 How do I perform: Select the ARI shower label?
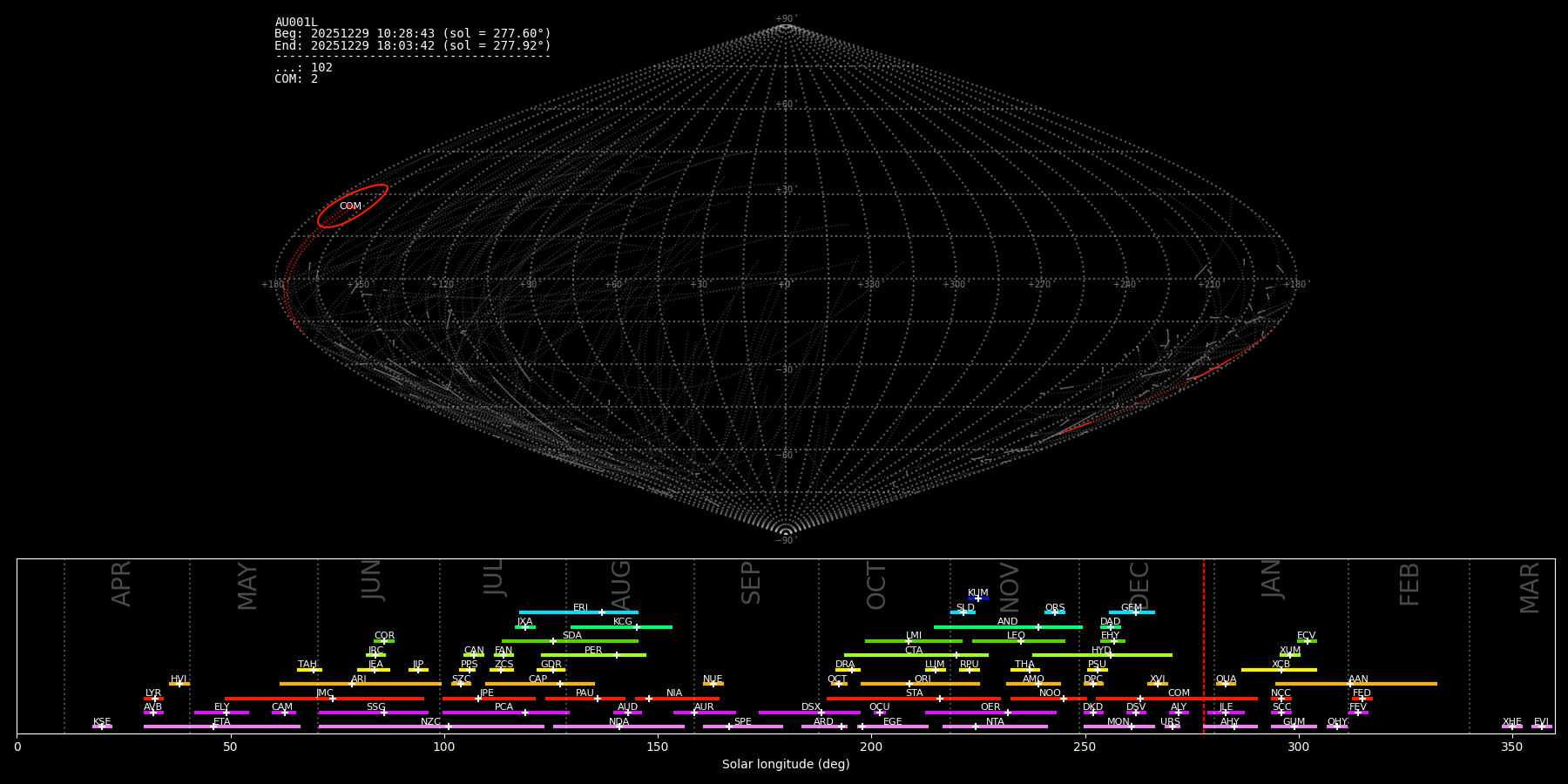[359, 679]
